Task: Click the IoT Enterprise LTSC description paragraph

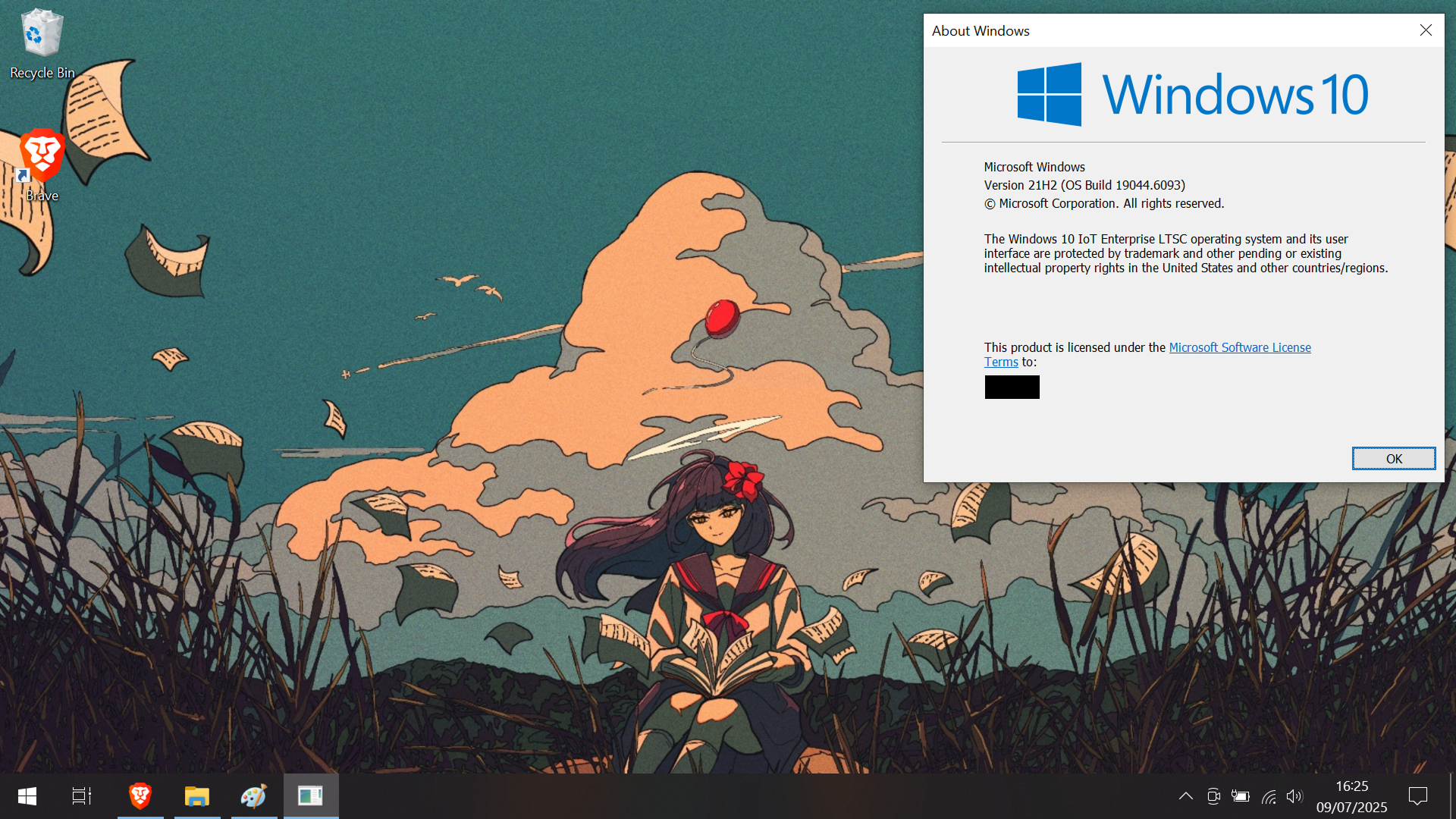Action: coord(1186,253)
